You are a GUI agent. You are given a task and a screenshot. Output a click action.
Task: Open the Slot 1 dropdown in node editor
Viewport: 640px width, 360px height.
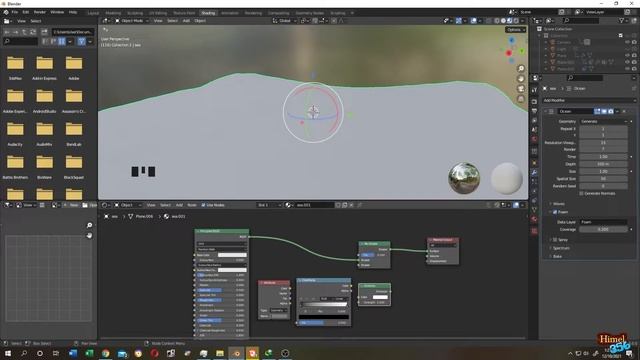[x=269, y=205]
